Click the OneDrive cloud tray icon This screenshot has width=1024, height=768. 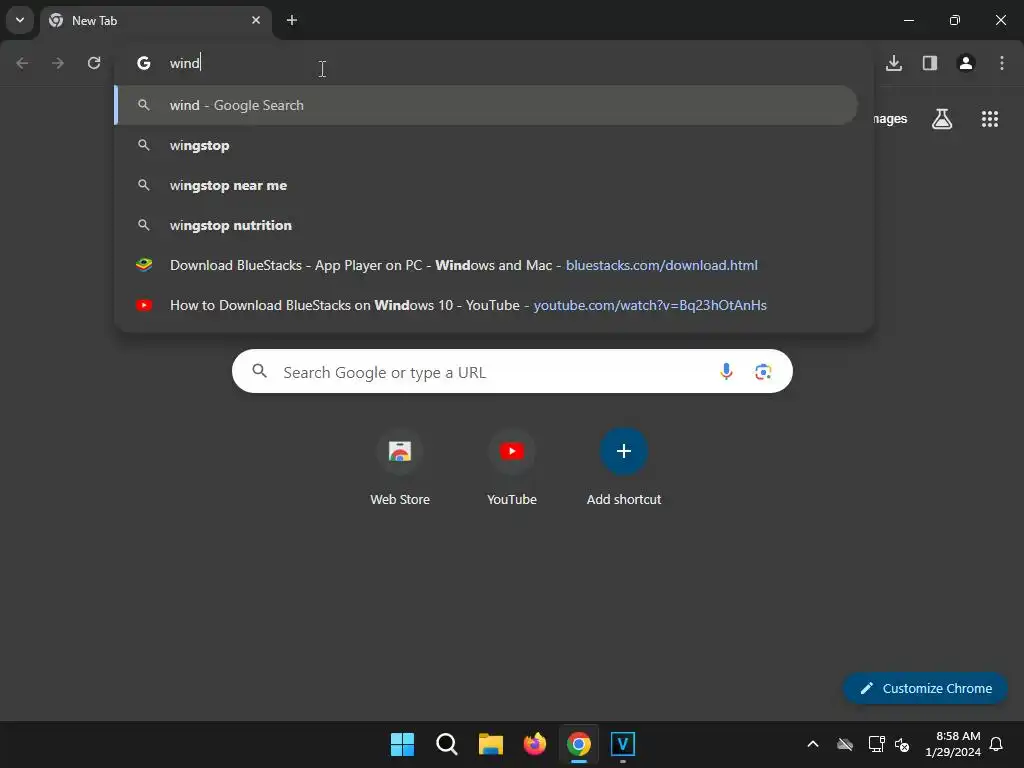tap(845, 744)
